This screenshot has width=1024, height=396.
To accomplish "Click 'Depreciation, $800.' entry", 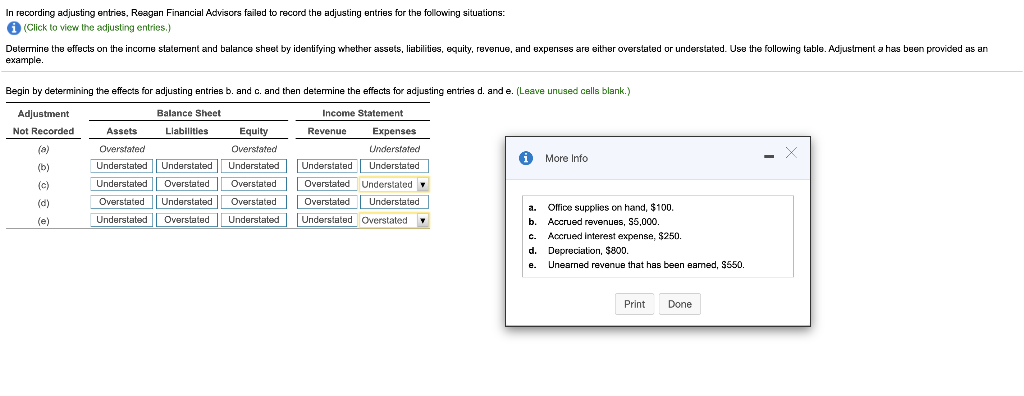I will coord(588,250).
